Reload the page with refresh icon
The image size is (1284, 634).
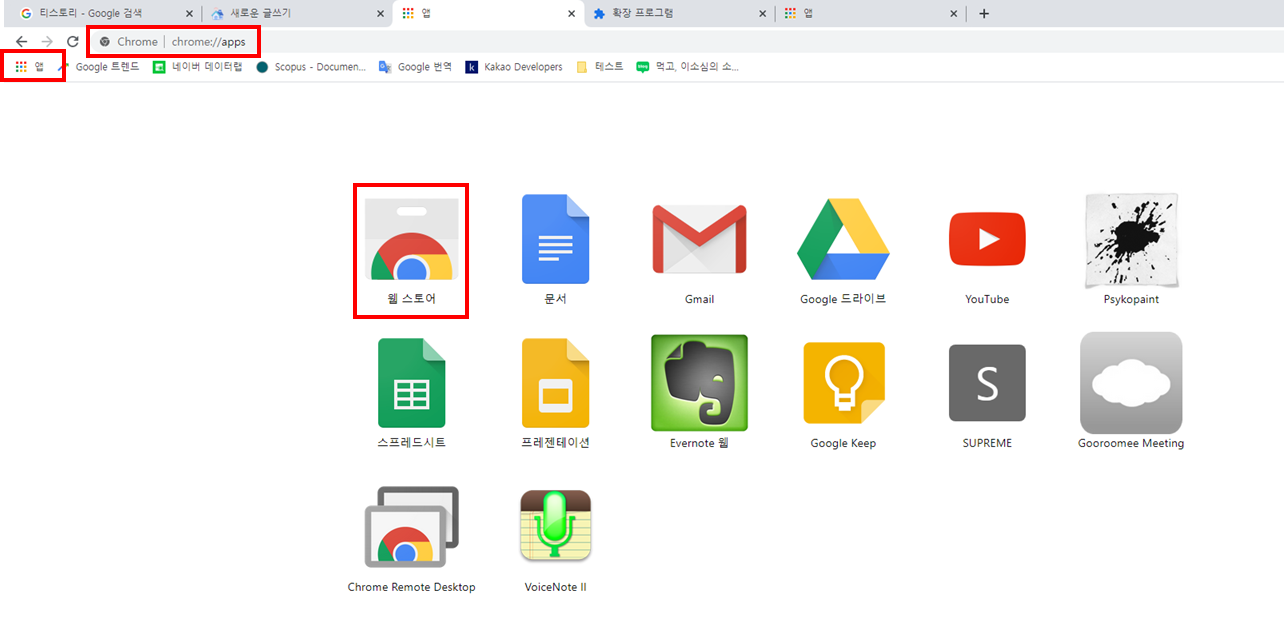[73, 42]
